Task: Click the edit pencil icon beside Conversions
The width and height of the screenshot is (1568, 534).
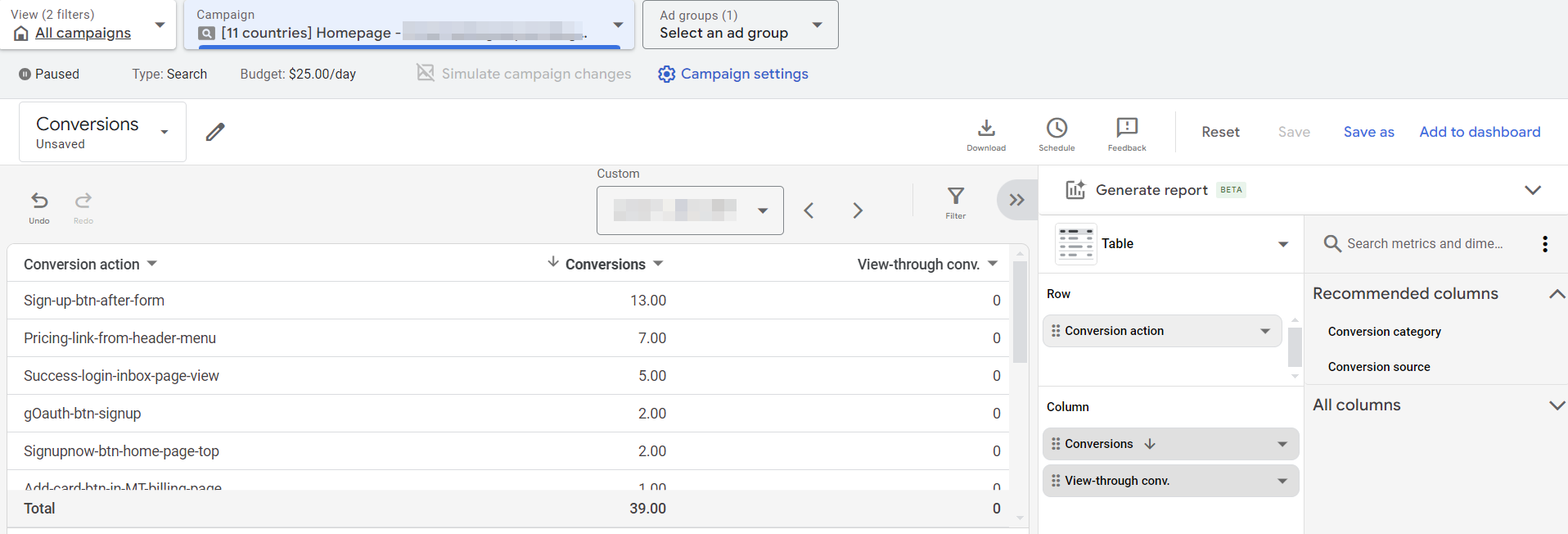Action: [215, 132]
